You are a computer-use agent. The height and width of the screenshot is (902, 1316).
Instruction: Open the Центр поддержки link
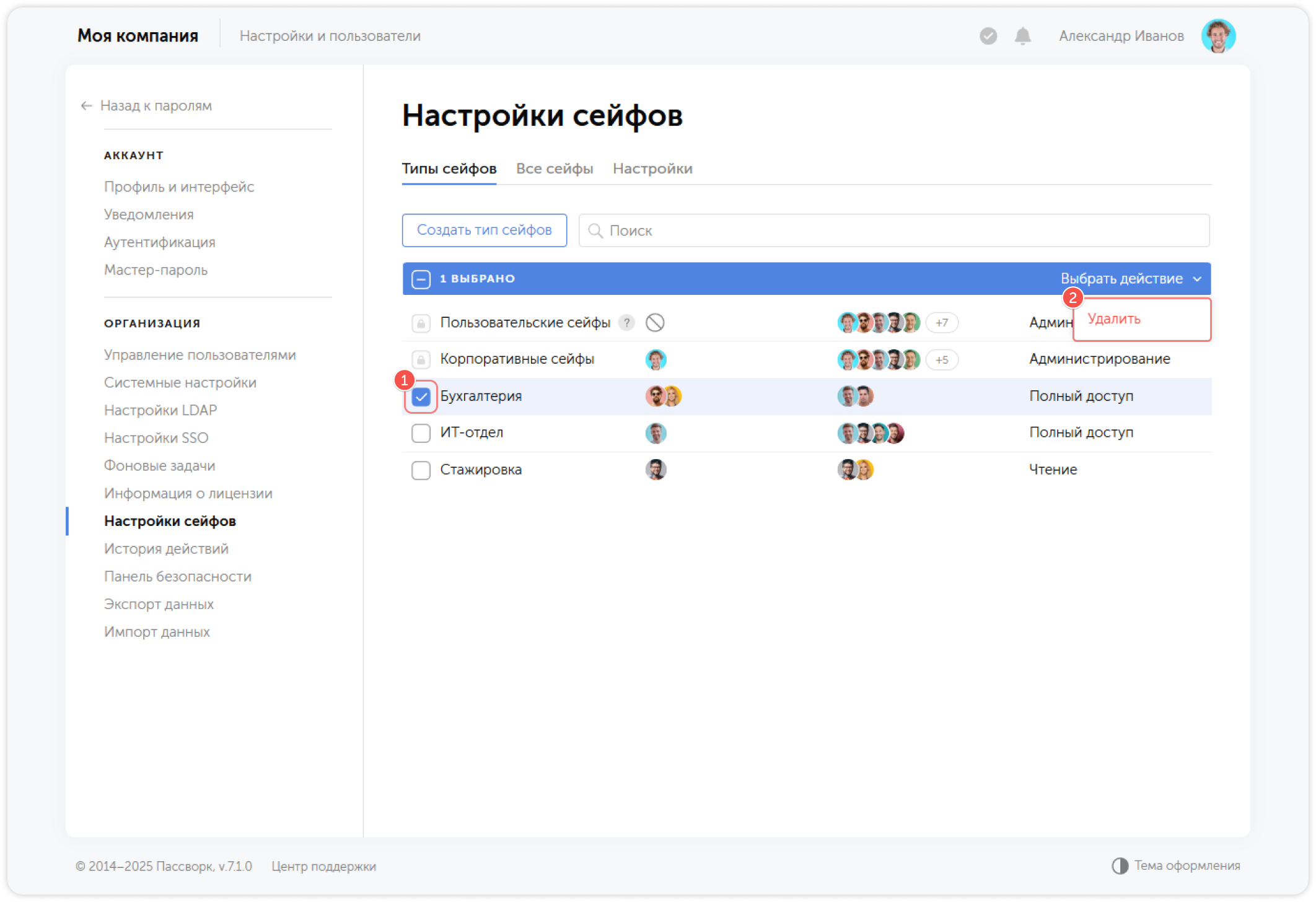point(323,866)
